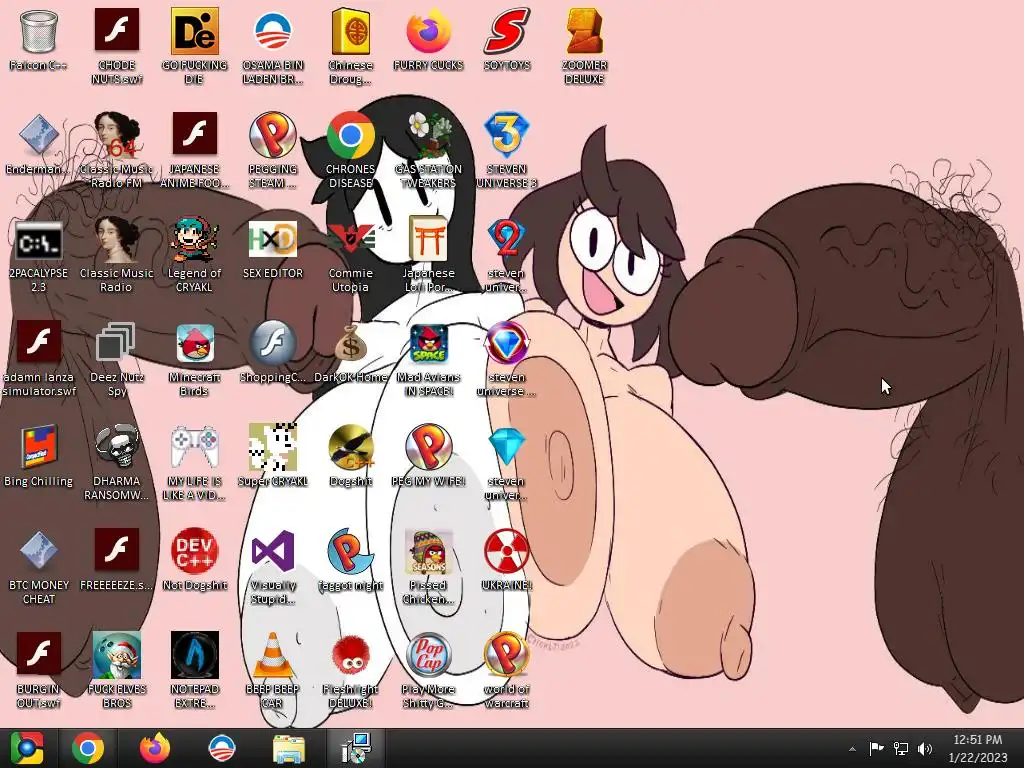Show hidden system tray icons

[852, 749]
